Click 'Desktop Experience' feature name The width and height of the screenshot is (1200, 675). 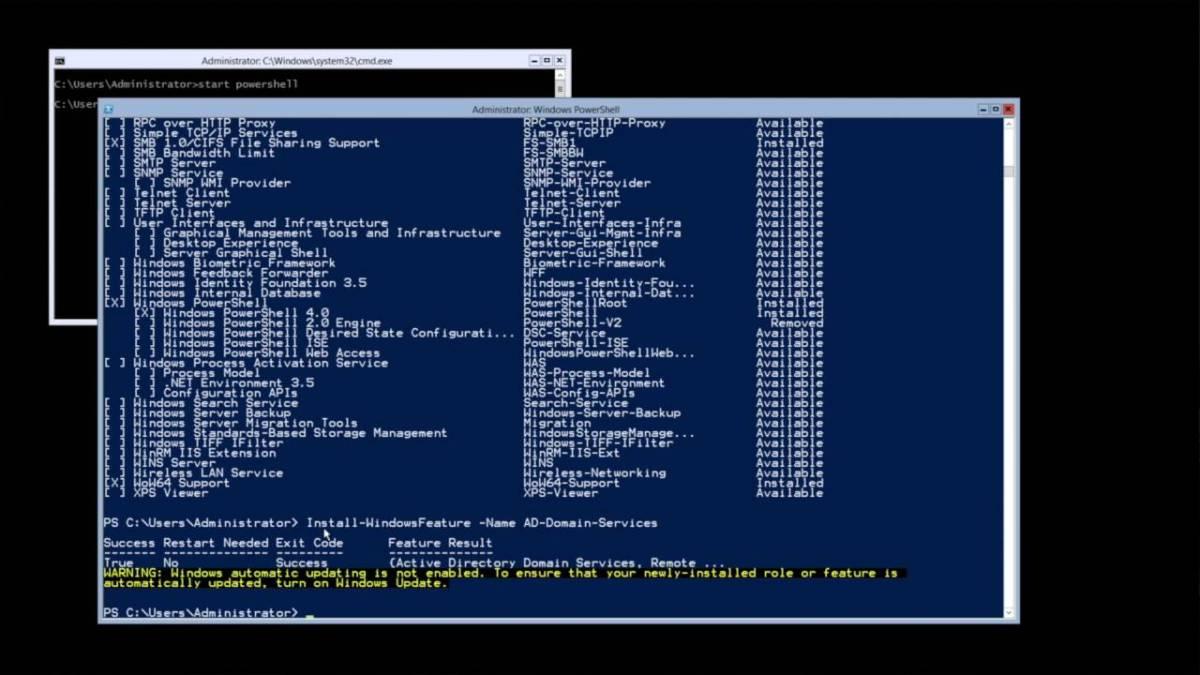pos(231,243)
